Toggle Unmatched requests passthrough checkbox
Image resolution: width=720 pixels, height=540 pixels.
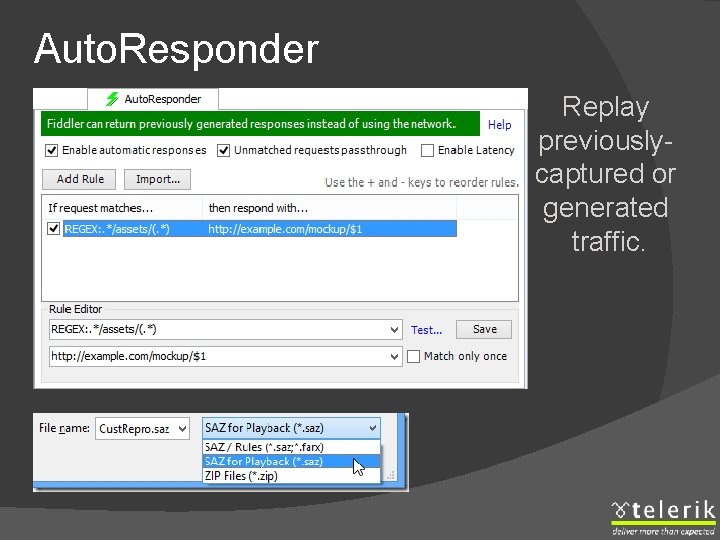click(x=223, y=150)
